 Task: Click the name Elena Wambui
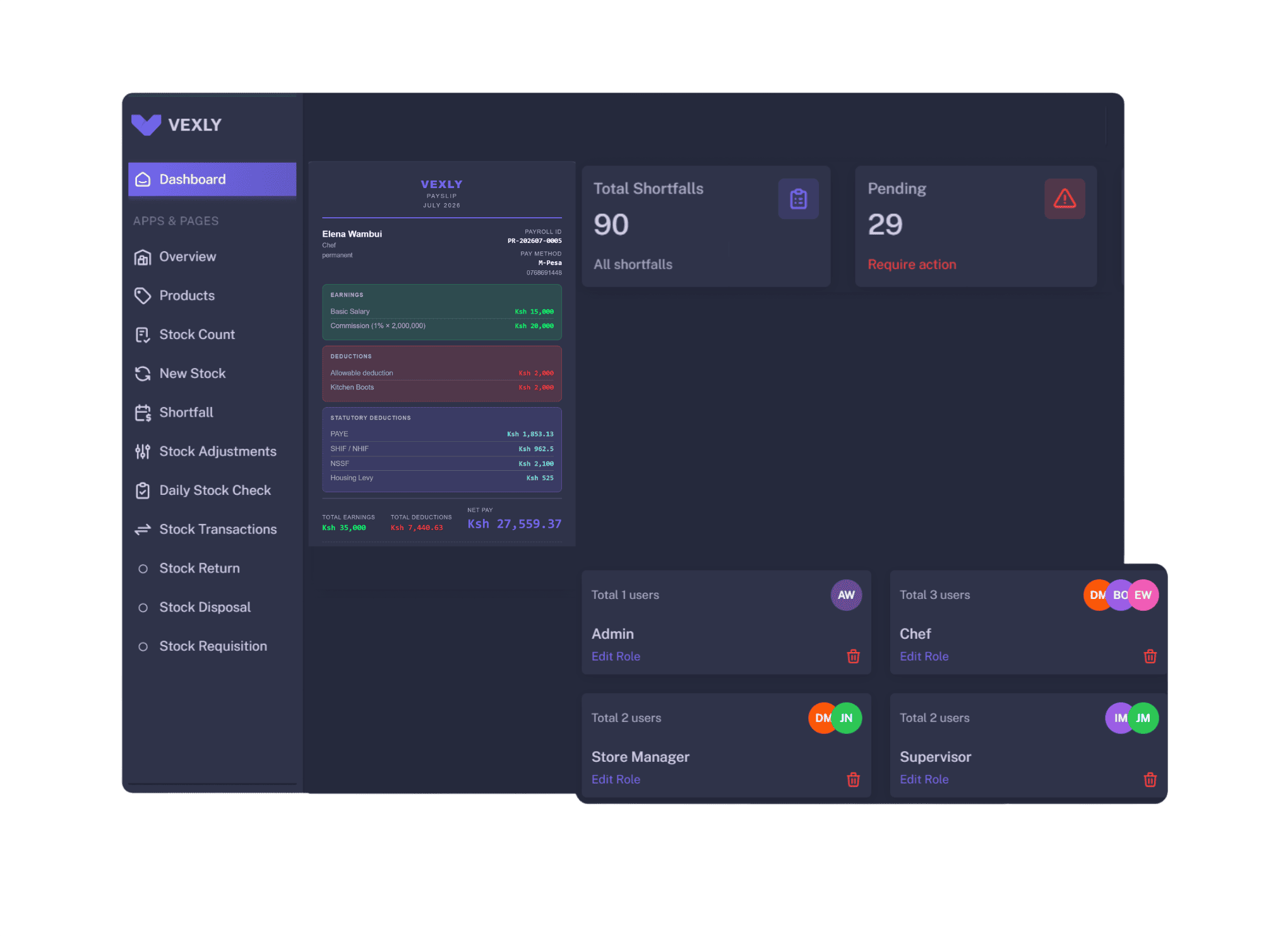coord(352,234)
